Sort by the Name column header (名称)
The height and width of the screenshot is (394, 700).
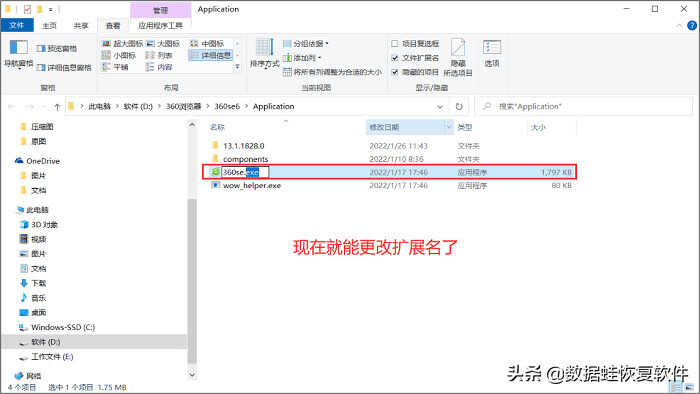click(x=217, y=127)
